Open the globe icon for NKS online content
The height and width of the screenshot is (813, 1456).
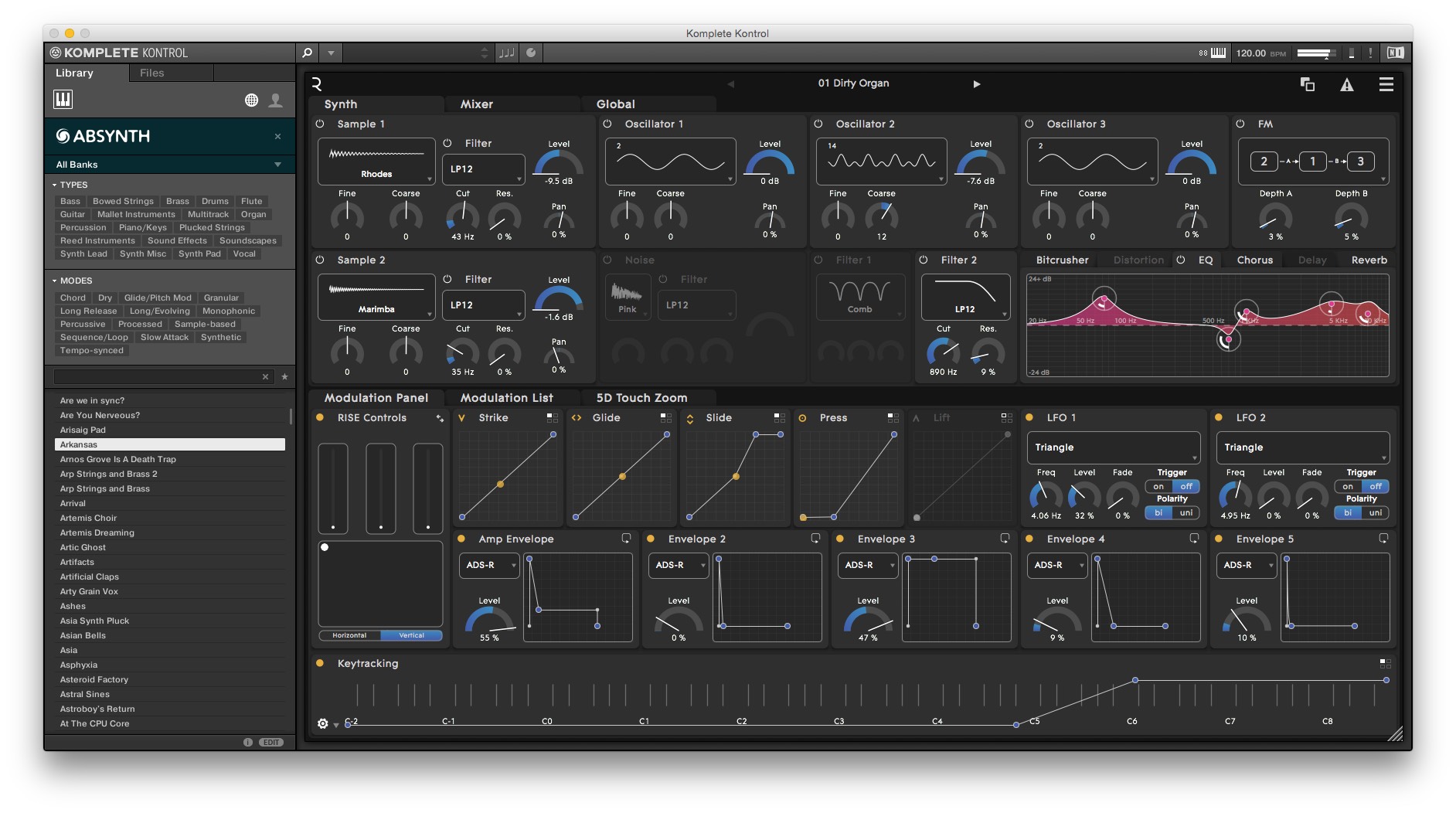[251, 99]
